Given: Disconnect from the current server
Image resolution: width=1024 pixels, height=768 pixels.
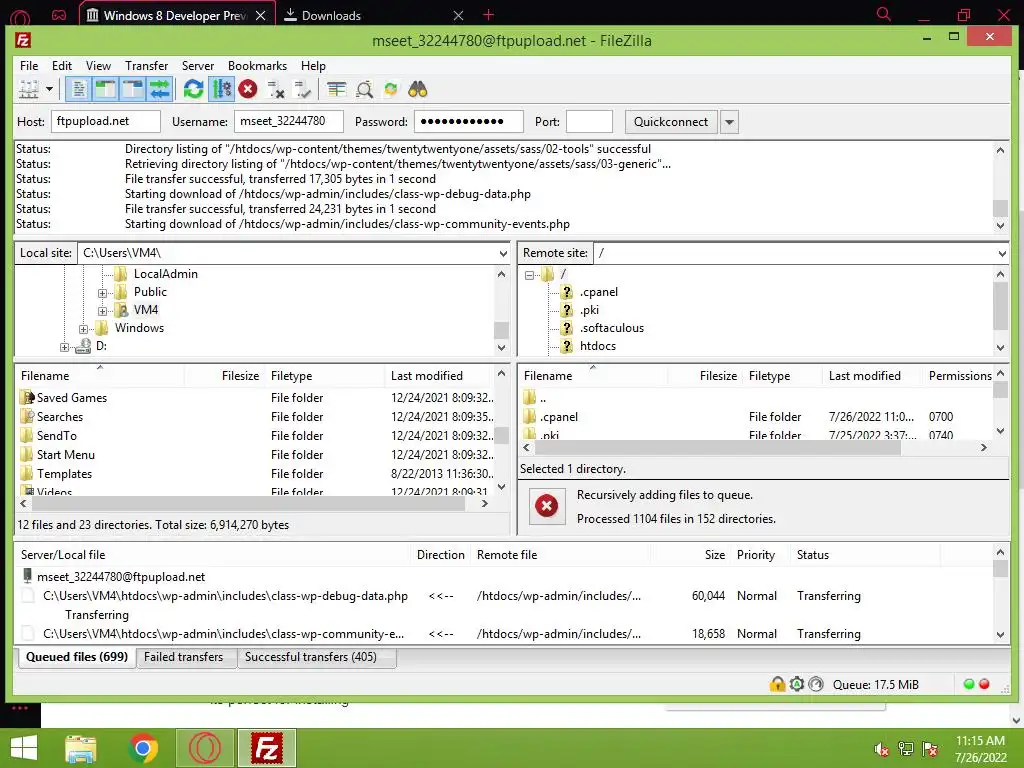Looking at the screenshot, I should coord(276,89).
